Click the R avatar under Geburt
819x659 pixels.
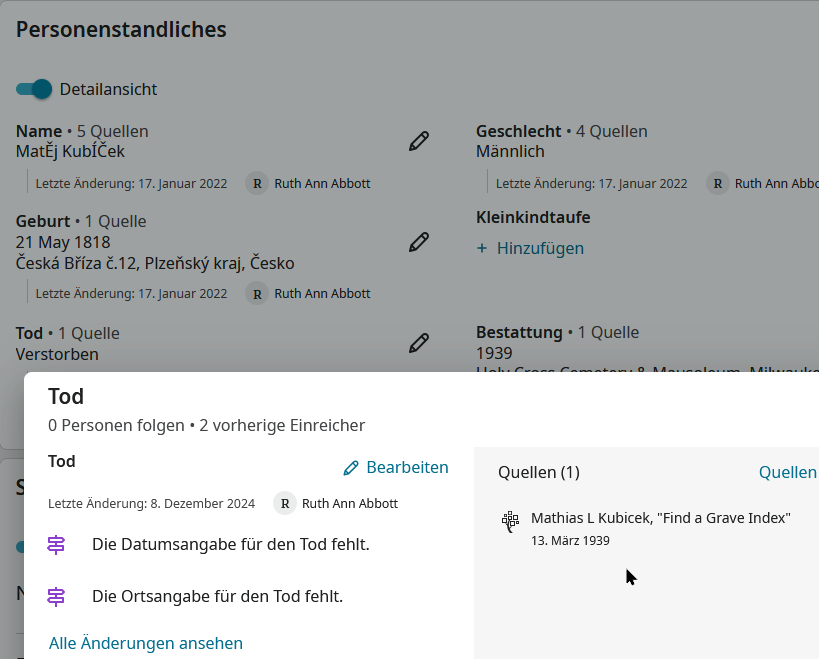[x=258, y=294]
